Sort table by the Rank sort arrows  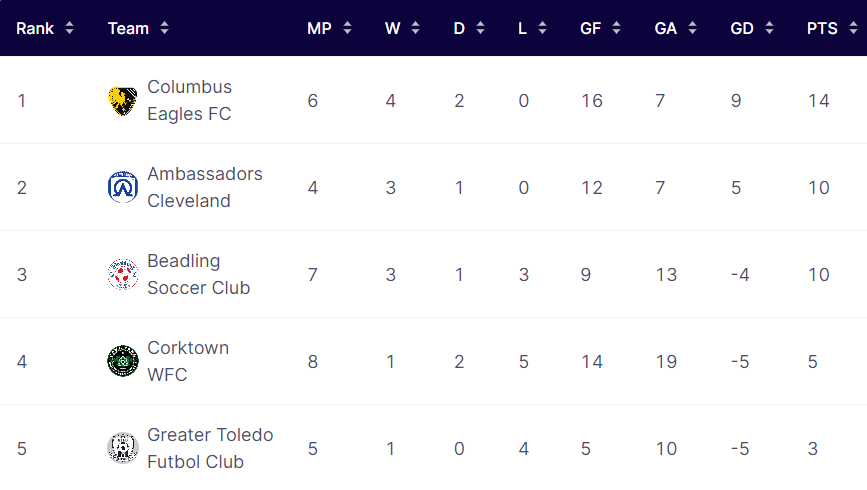(x=69, y=28)
